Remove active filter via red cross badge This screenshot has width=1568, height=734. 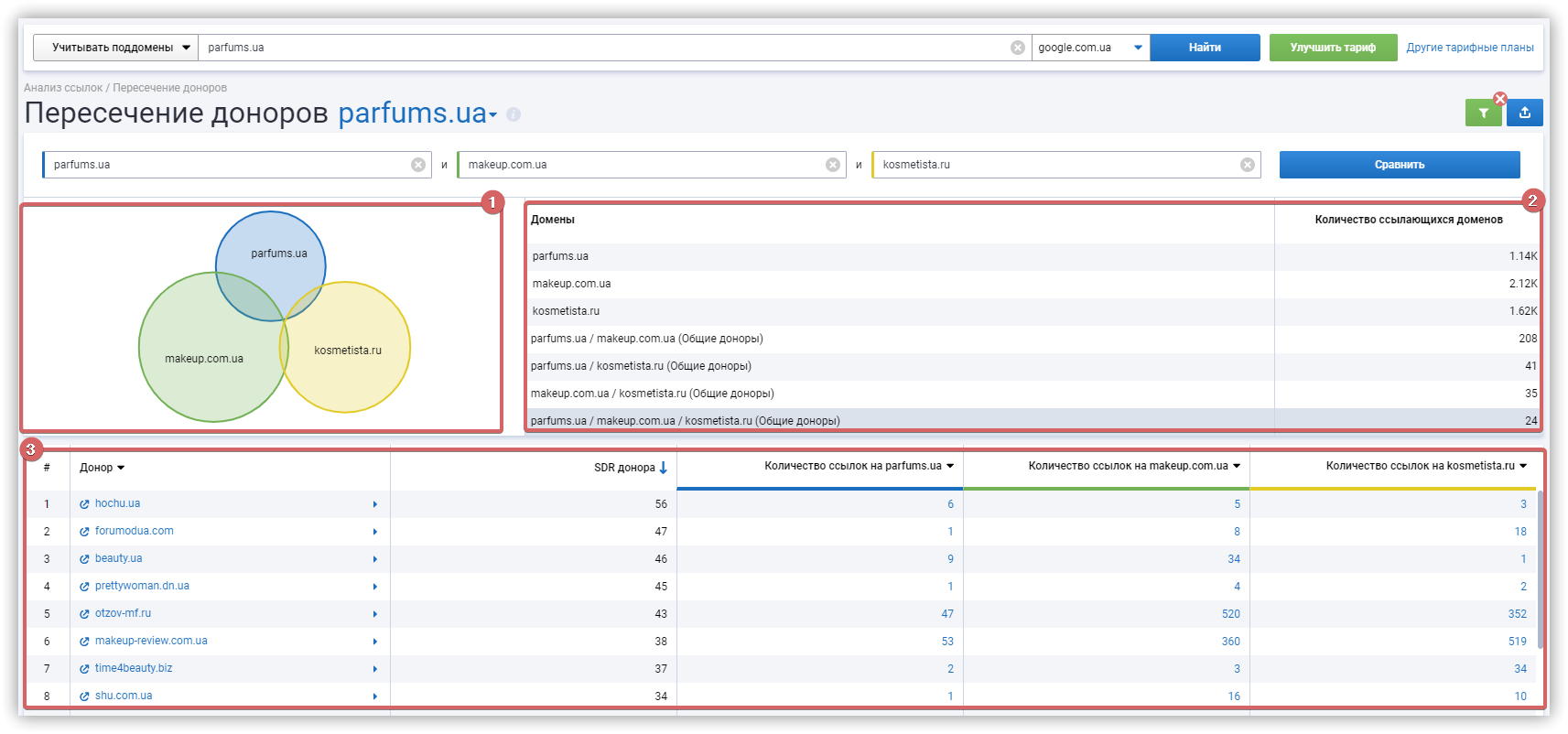point(1500,98)
